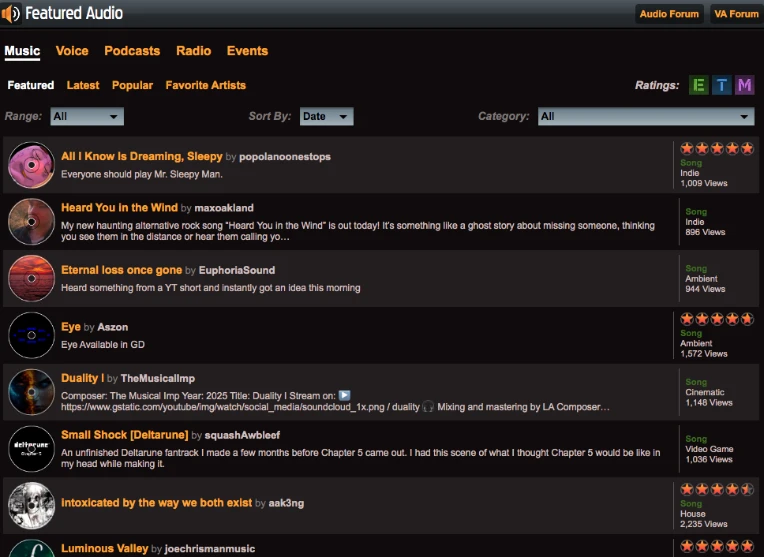The image size is (764, 557).
Task: Visit artist squashAwbleef profile
Action: pos(242,436)
